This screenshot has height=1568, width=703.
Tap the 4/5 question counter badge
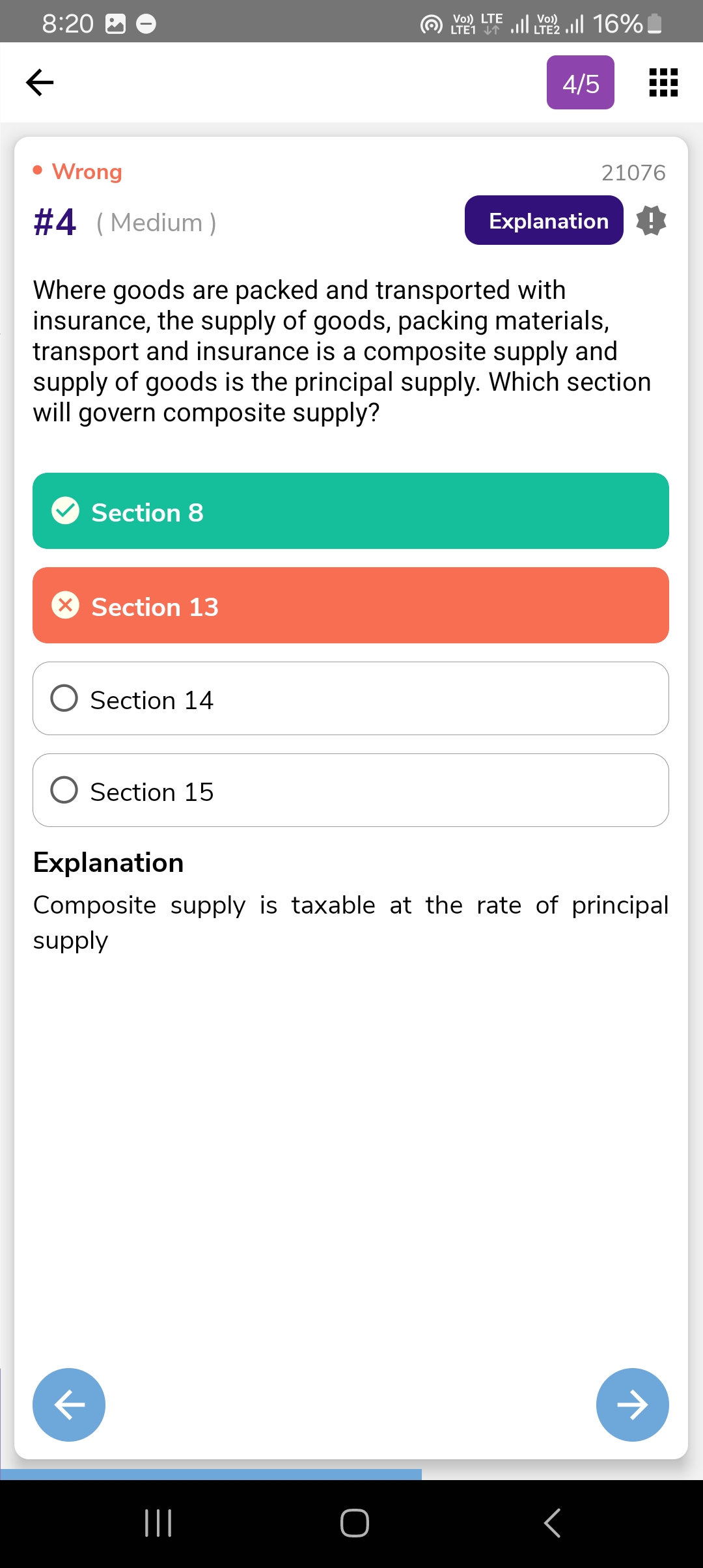[x=580, y=83]
